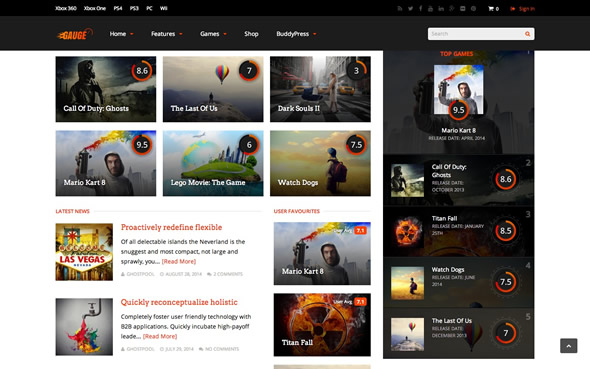Open Call Of Duty: Ghosts in Top Games list
This screenshot has width=590, height=369.
tap(449, 171)
